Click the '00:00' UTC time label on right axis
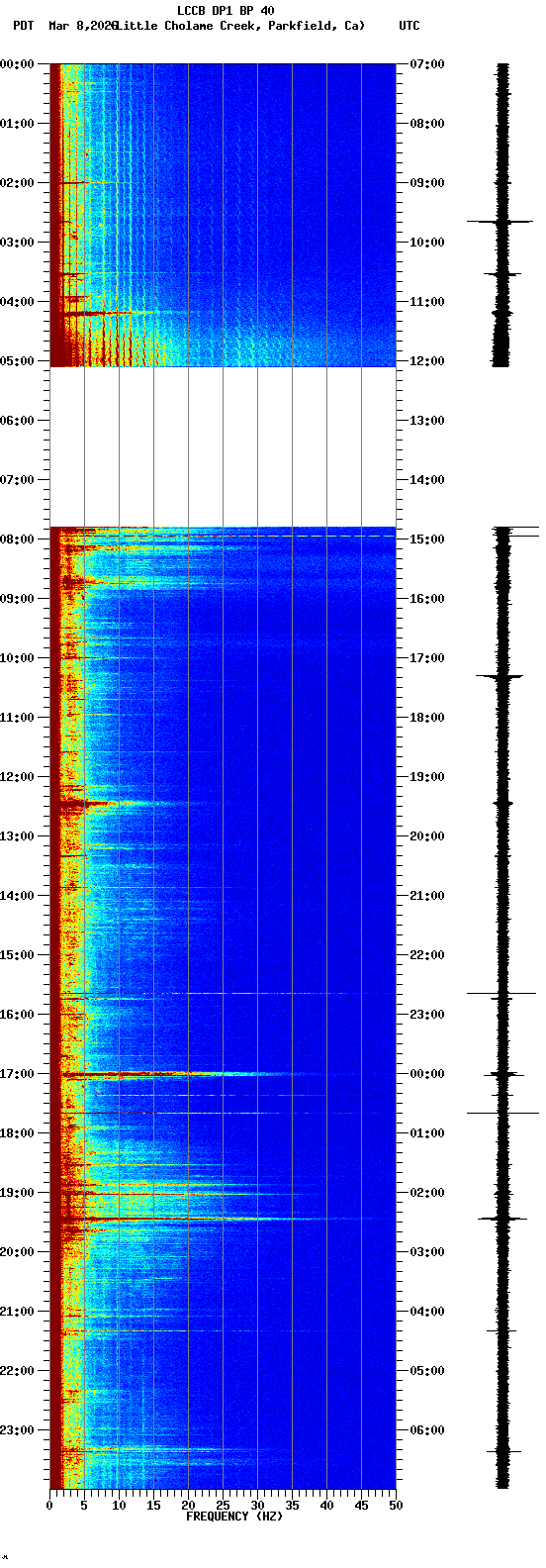This screenshot has height=1568, width=546. (427, 1073)
